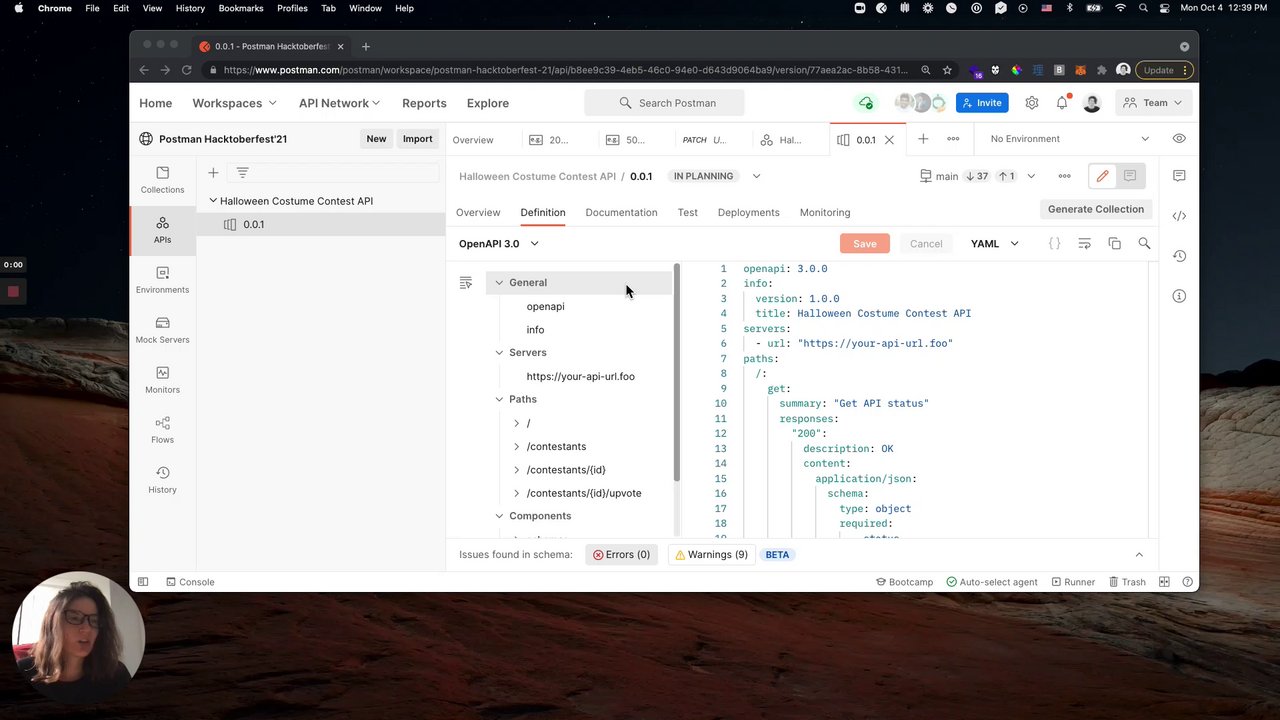1280x720 pixels.
Task: Open the Console from status bar
Action: click(190, 582)
